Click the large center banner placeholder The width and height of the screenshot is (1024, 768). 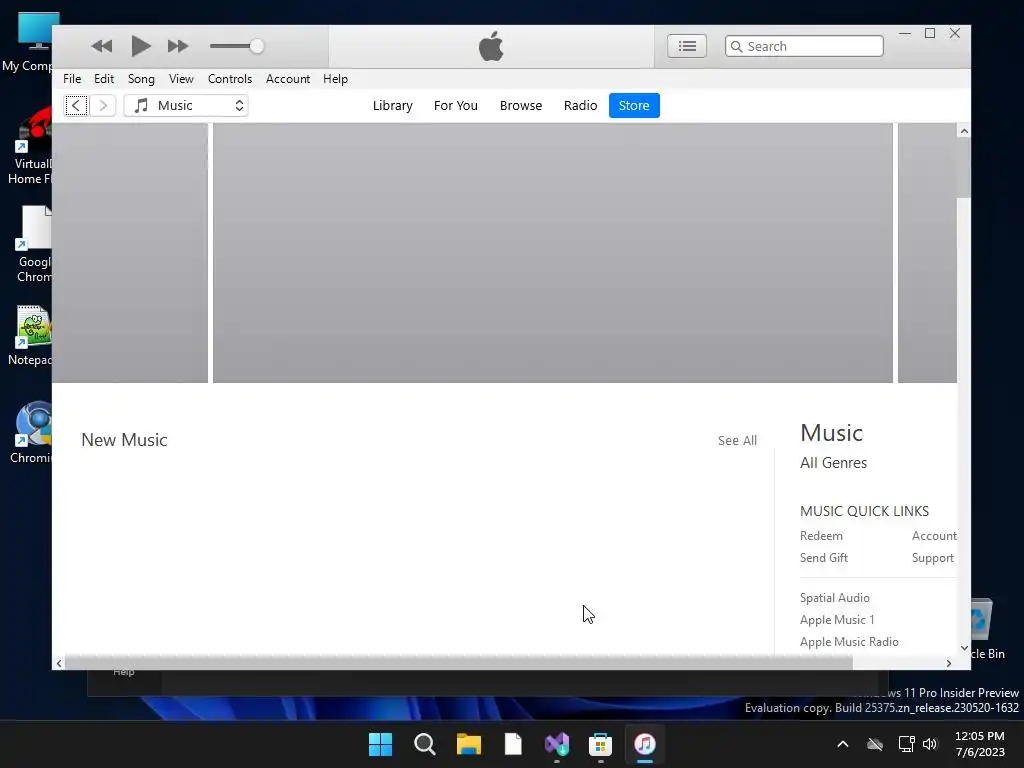(x=552, y=253)
